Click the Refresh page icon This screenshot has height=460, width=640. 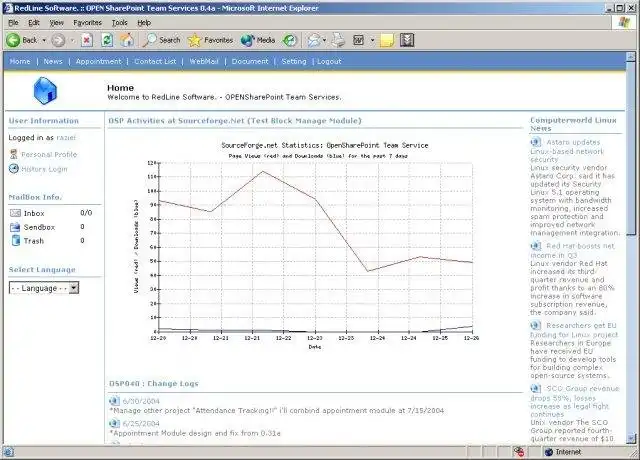click(x=107, y=40)
